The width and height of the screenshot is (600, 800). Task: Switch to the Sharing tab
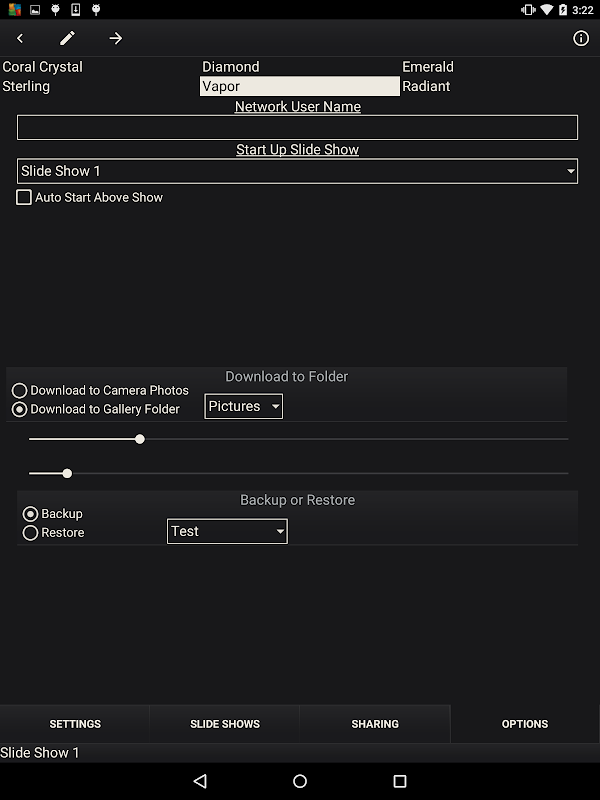click(x=375, y=724)
